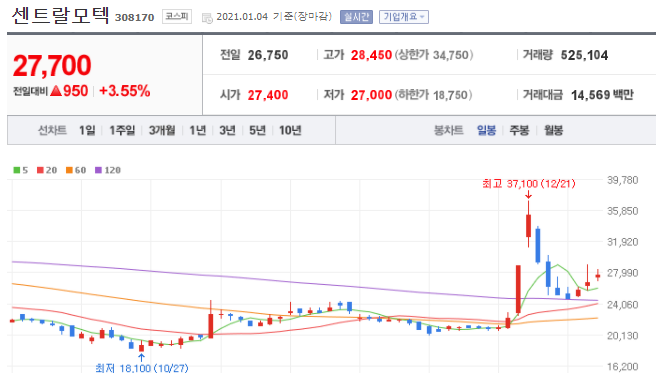The height and width of the screenshot is (373, 656).
Task: Click the red 20-day moving average swatch
Action: click(40, 170)
